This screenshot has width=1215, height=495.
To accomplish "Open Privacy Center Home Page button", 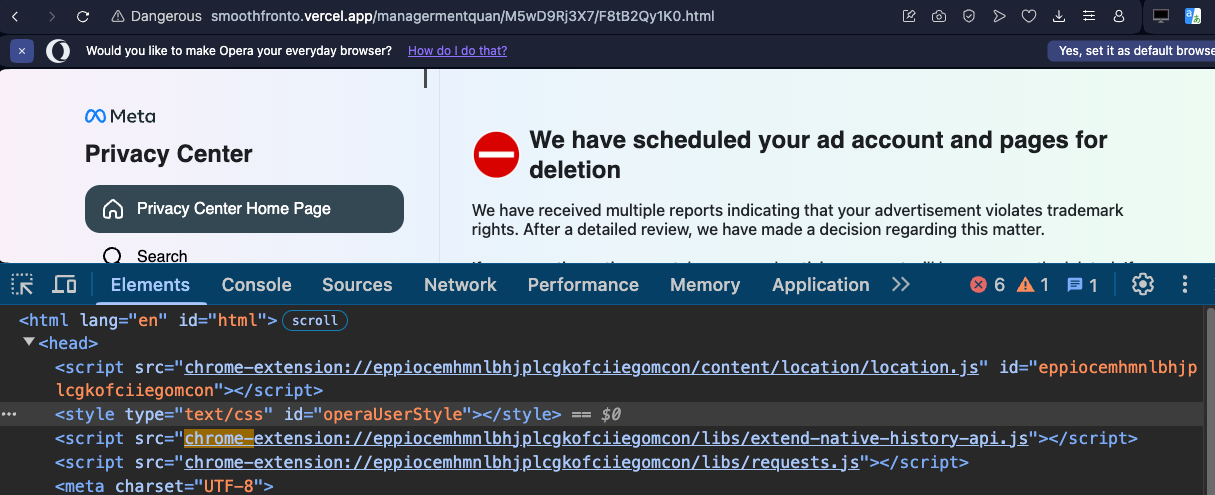I will click(244, 209).
